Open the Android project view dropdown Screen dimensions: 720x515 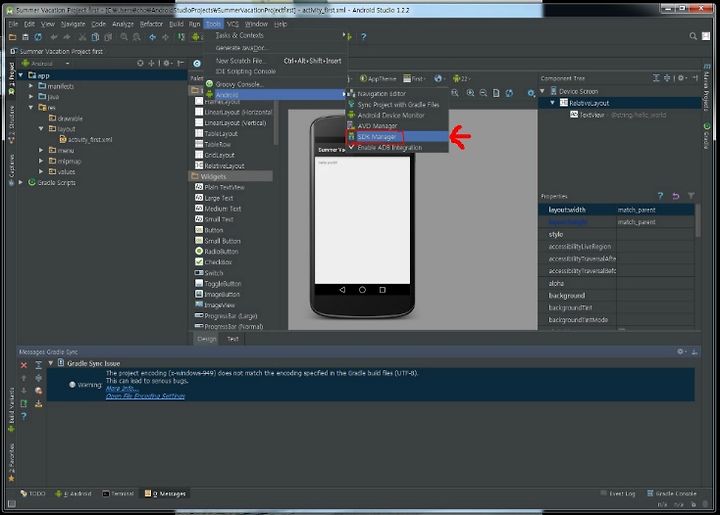45,63
